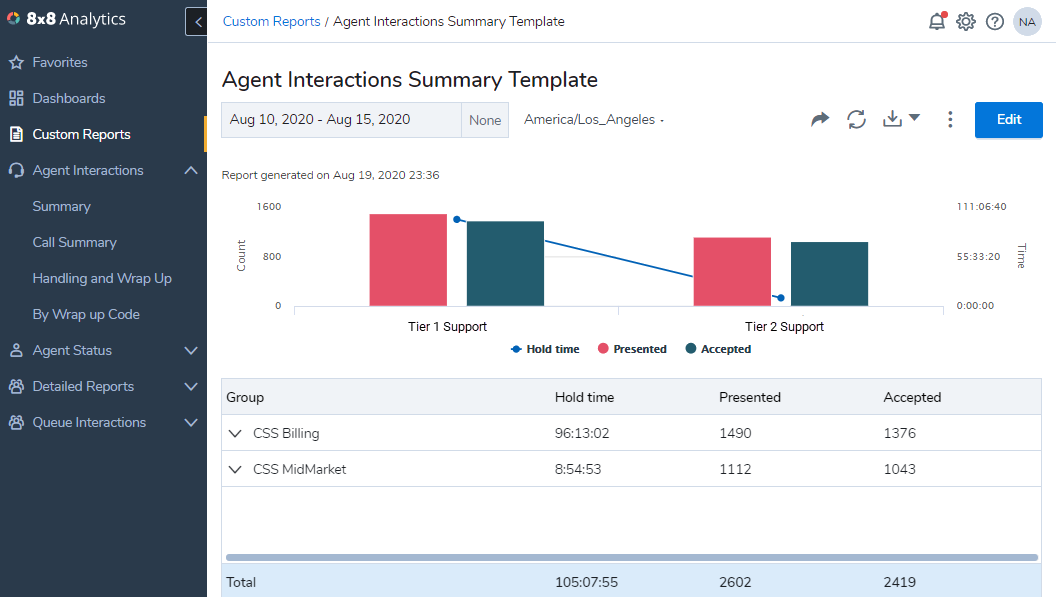Click the date range field

coord(341,120)
